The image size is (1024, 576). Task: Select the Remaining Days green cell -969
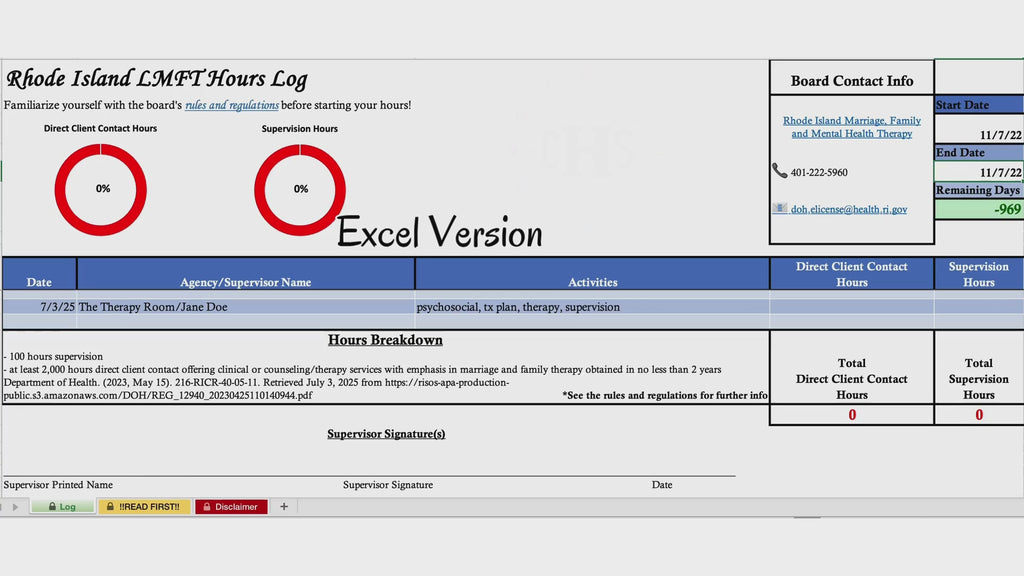pos(979,209)
